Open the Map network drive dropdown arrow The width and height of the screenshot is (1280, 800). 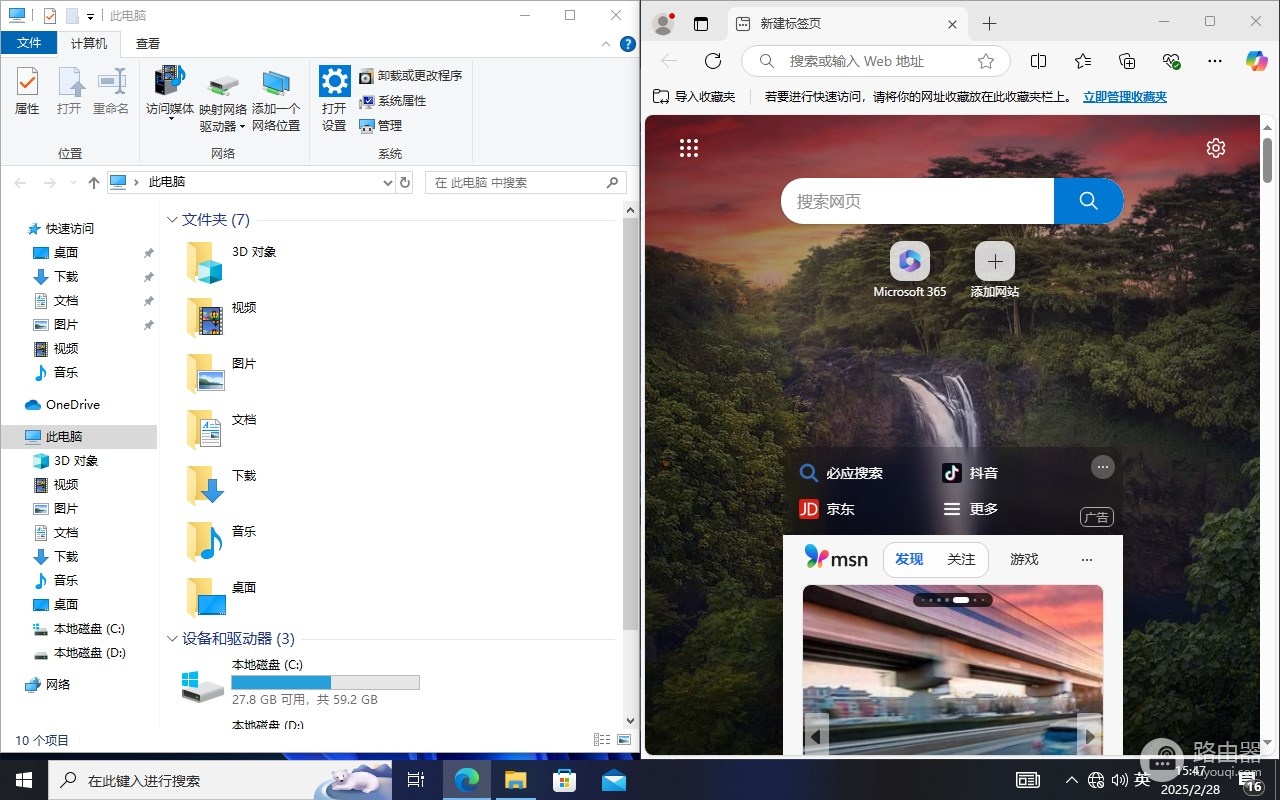(x=242, y=127)
